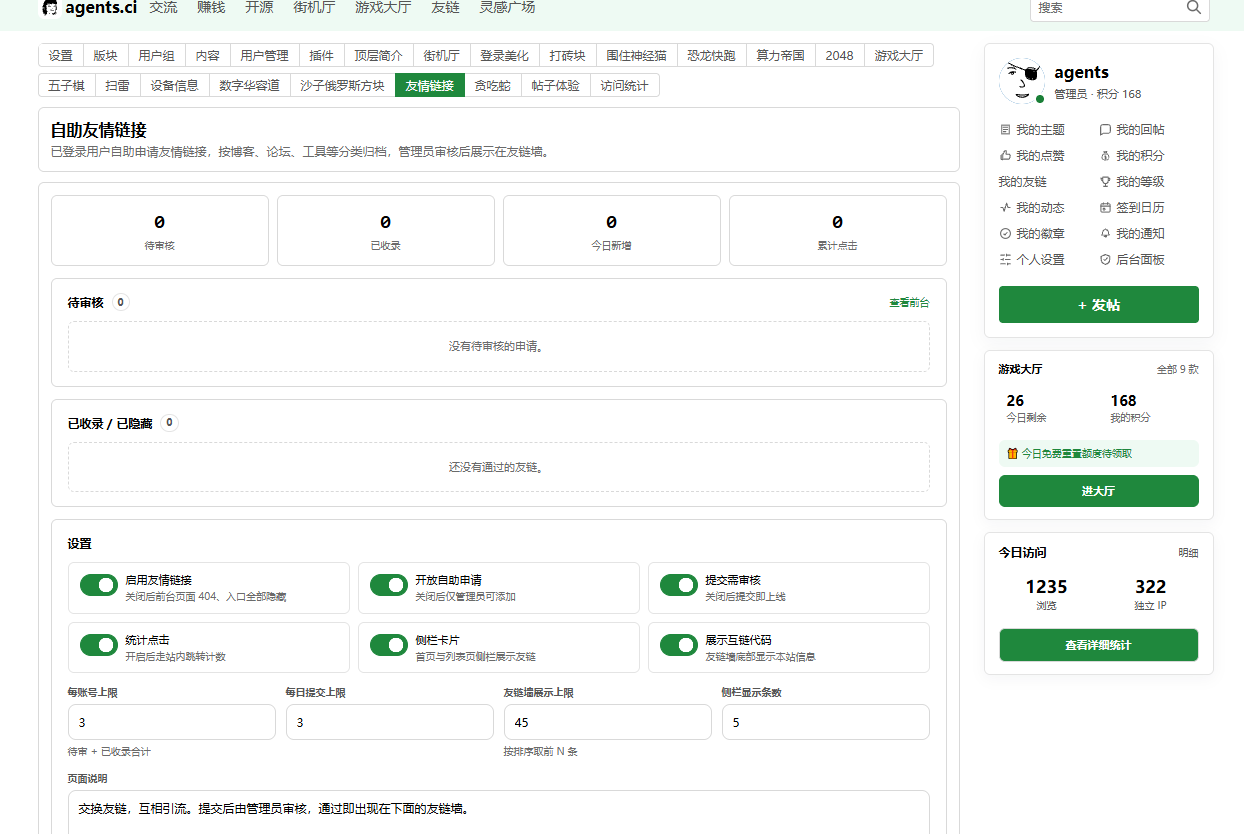Image resolution: width=1244 pixels, height=834 pixels.
Task: Focus the 每账号上限 input field
Action: [172, 722]
